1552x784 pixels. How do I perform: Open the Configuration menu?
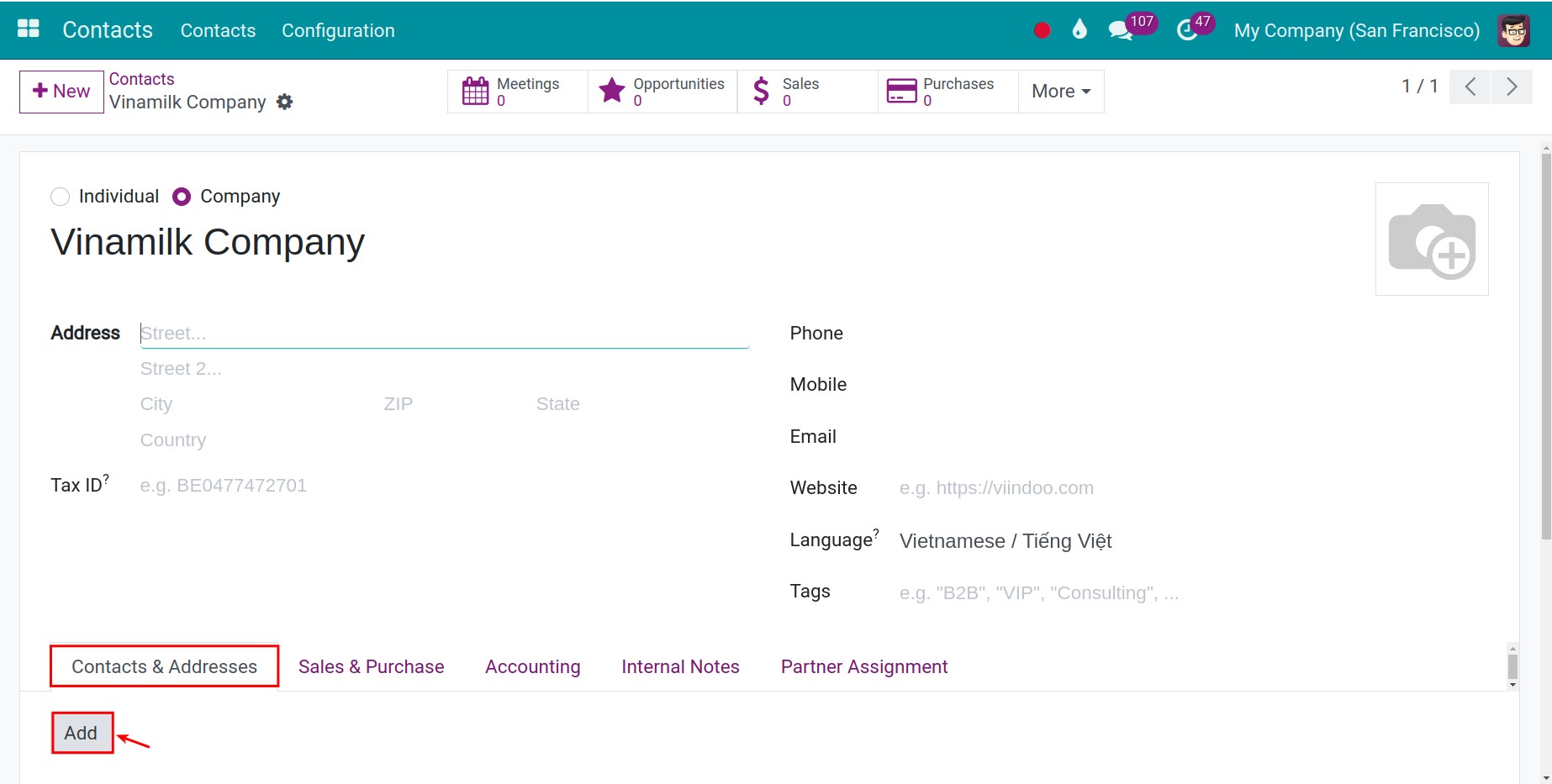click(338, 30)
